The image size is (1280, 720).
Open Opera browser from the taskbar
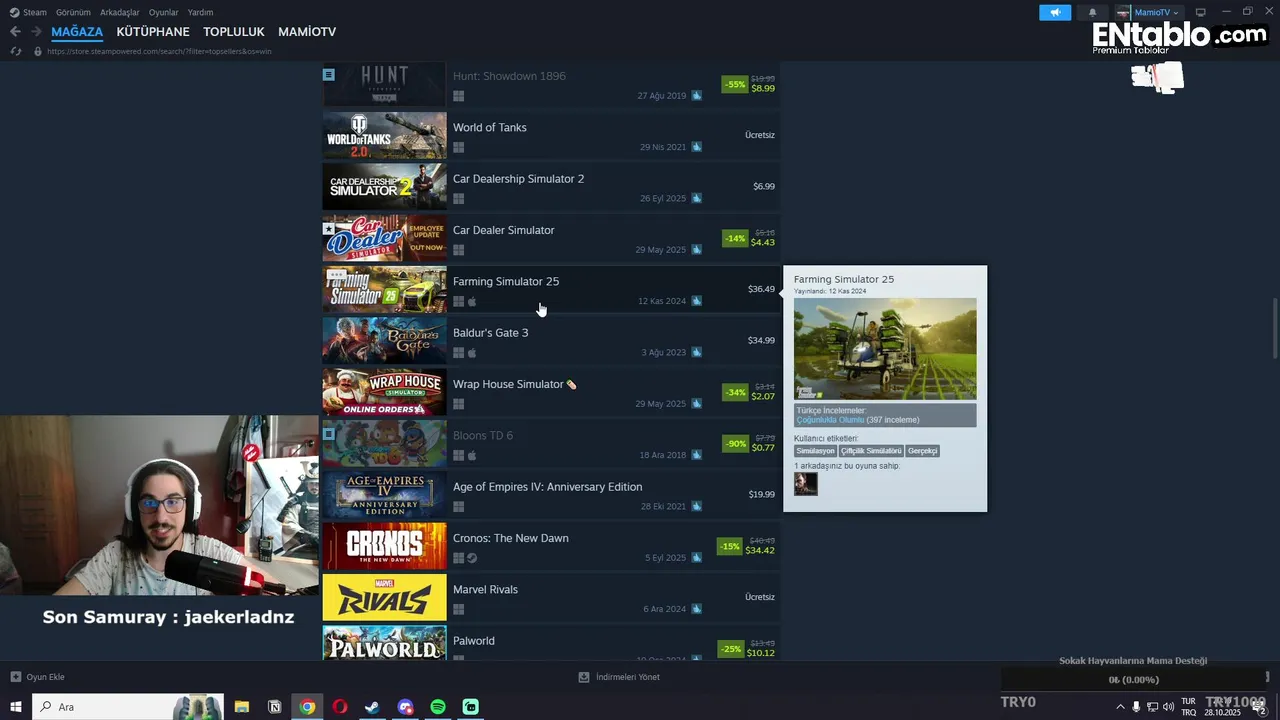click(x=340, y=707)
